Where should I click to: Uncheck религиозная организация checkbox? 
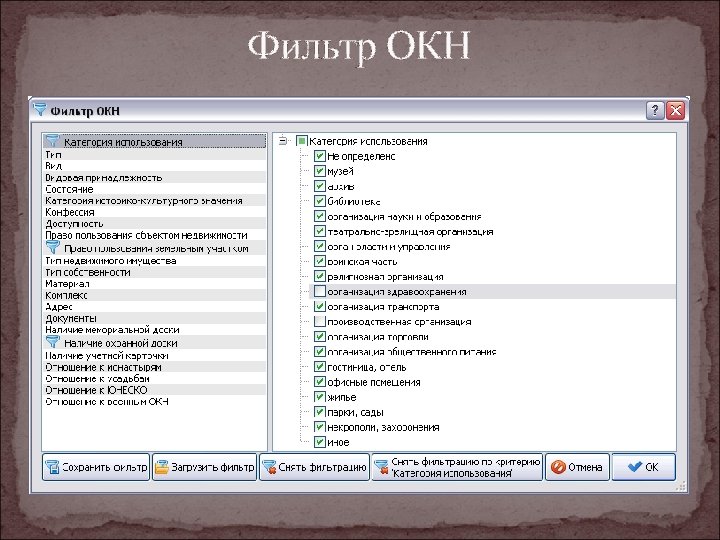pyautogui.click(x=320, y=276)
